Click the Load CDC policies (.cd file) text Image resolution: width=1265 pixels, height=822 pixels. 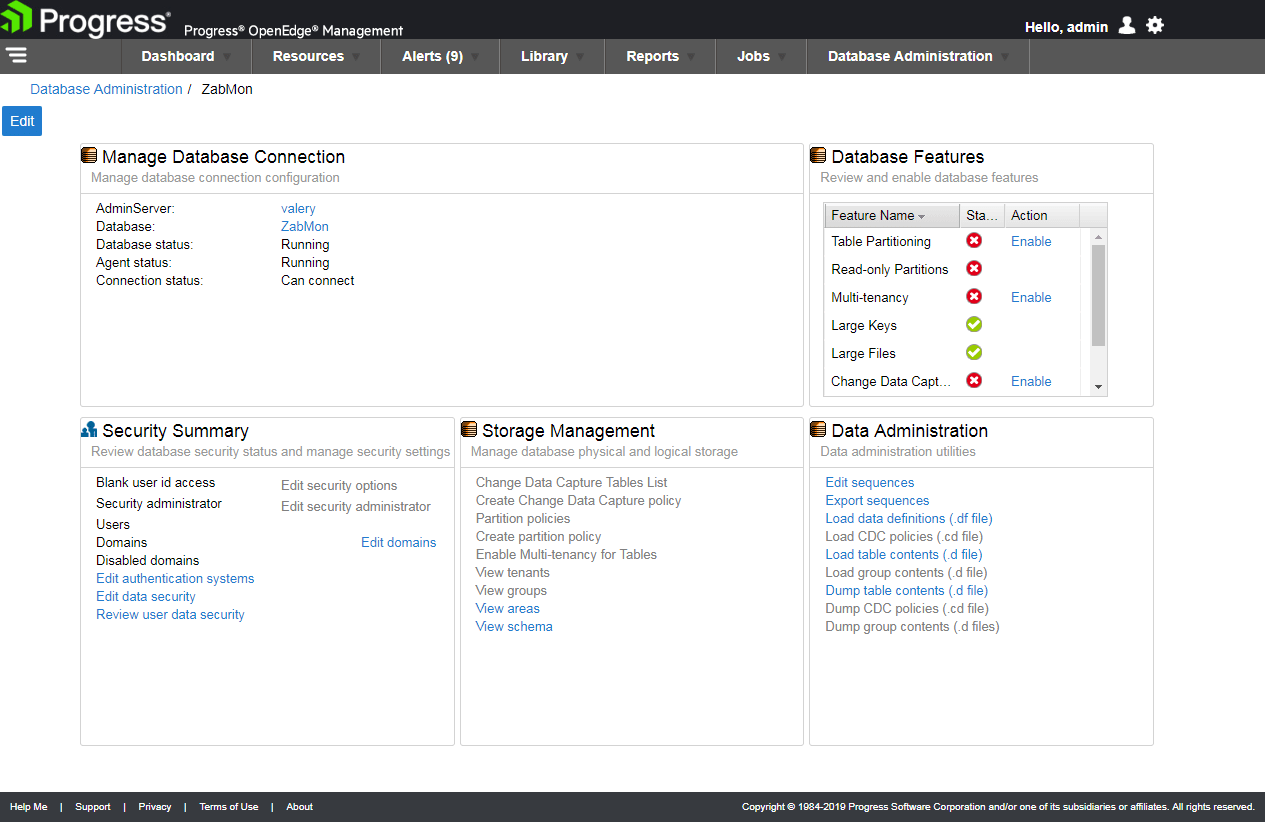[903, 536]
